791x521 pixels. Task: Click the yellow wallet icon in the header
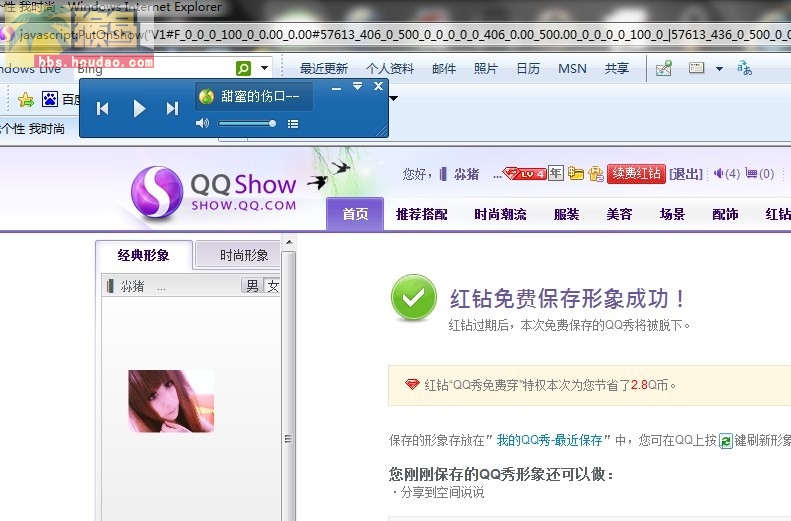[576, 173]
